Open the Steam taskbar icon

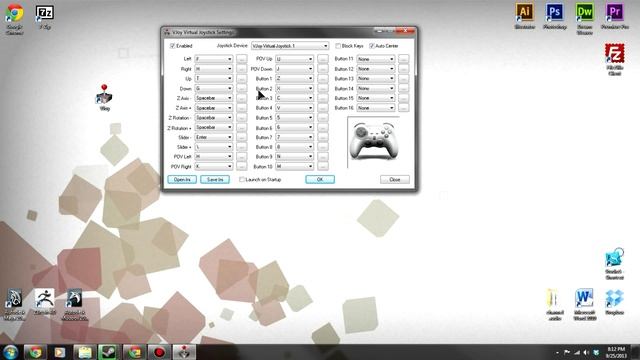click(109, 352)
